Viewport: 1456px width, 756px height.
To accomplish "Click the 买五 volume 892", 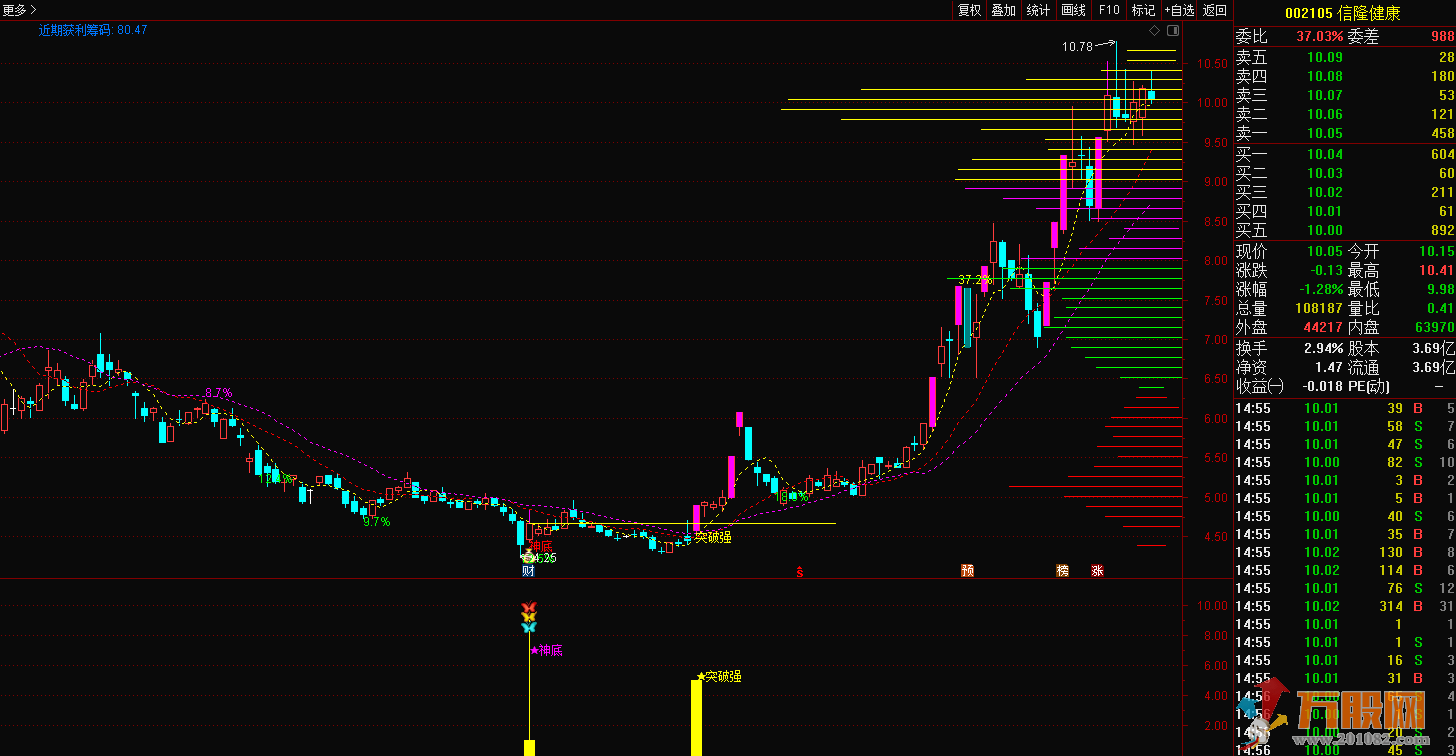I will 1442,230.
